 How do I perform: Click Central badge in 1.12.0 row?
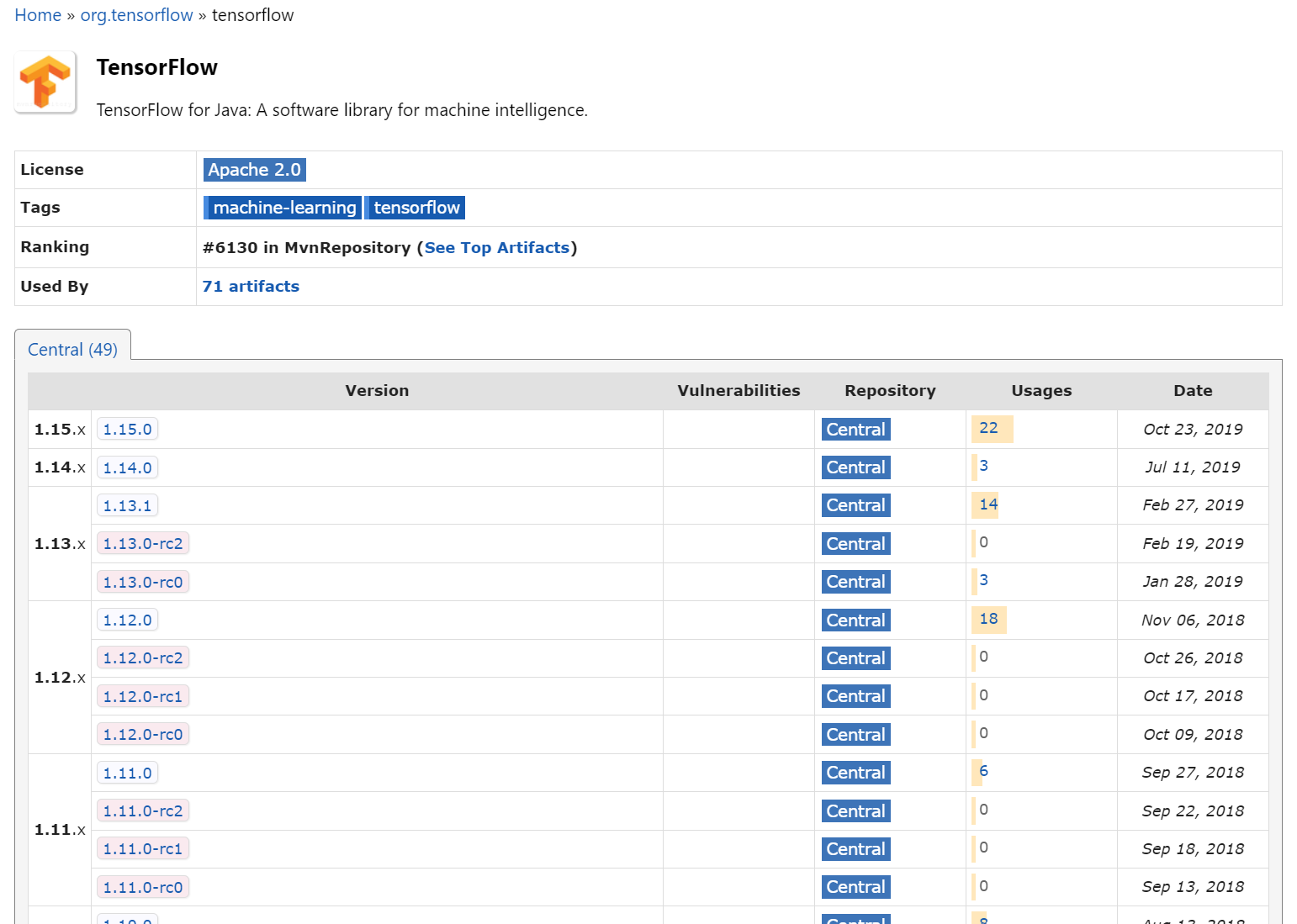tap(855, 620)
